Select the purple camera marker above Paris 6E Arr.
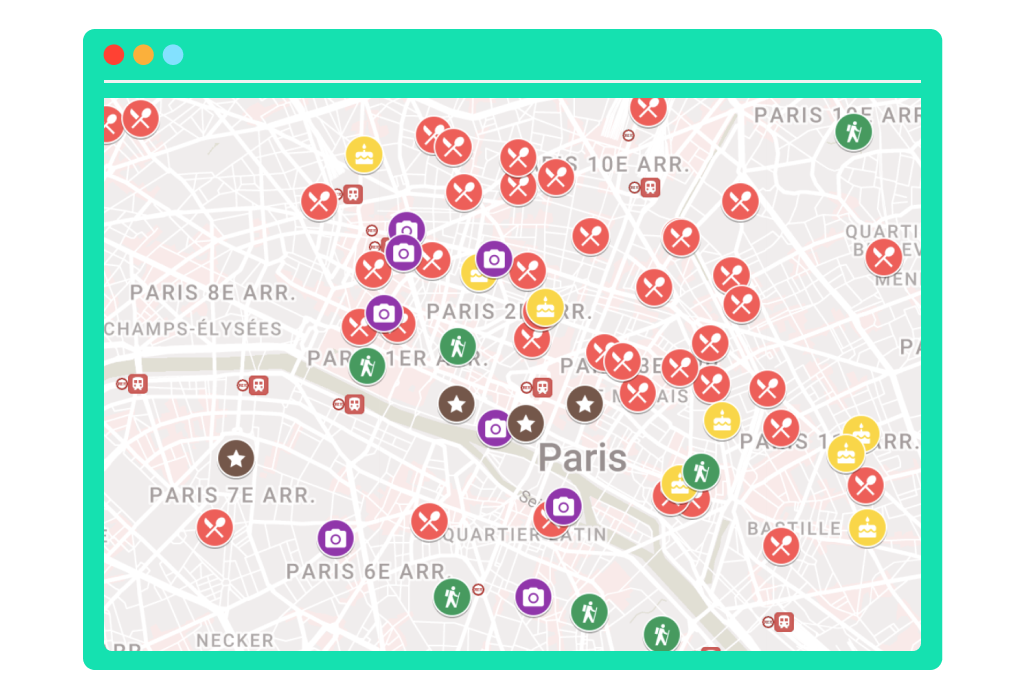The height and width of the screenshot is (698, 1026). click(336, 539)
